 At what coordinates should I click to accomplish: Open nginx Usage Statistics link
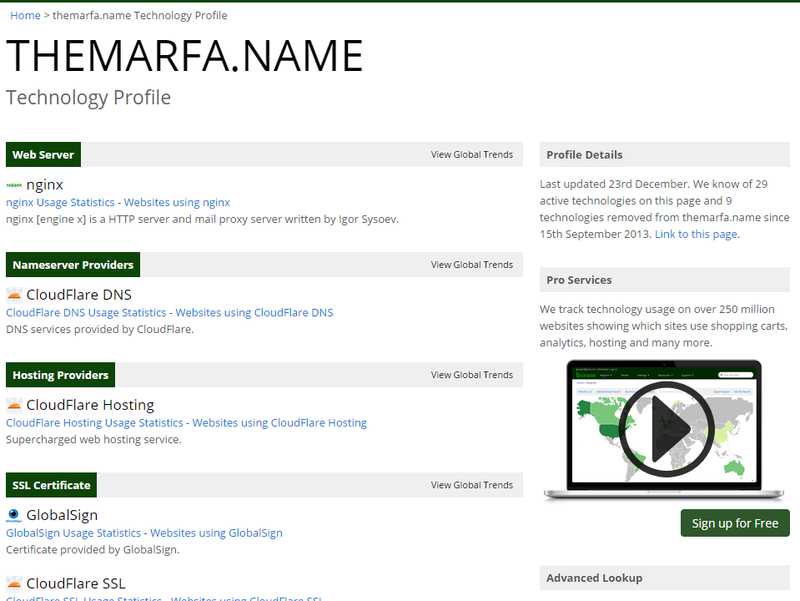[60, 203]
